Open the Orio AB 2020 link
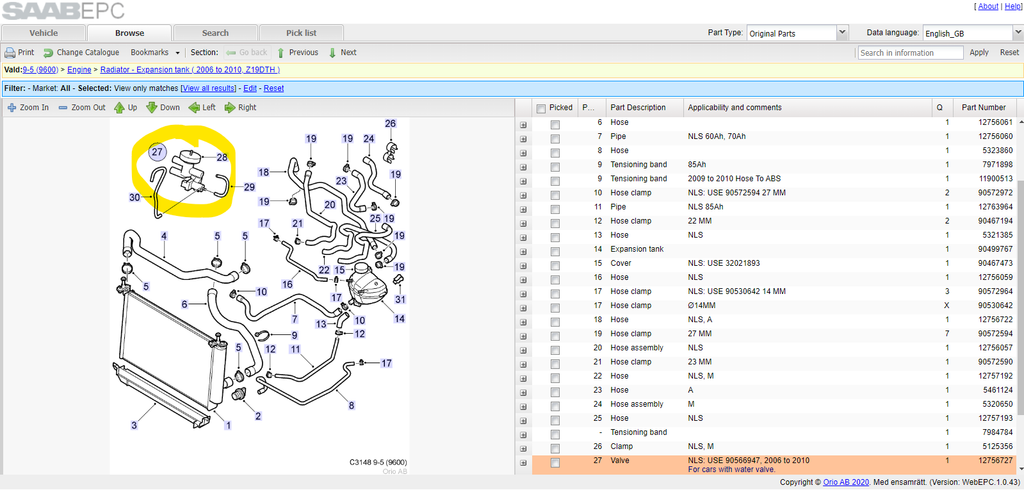 (x=846, y=482)
